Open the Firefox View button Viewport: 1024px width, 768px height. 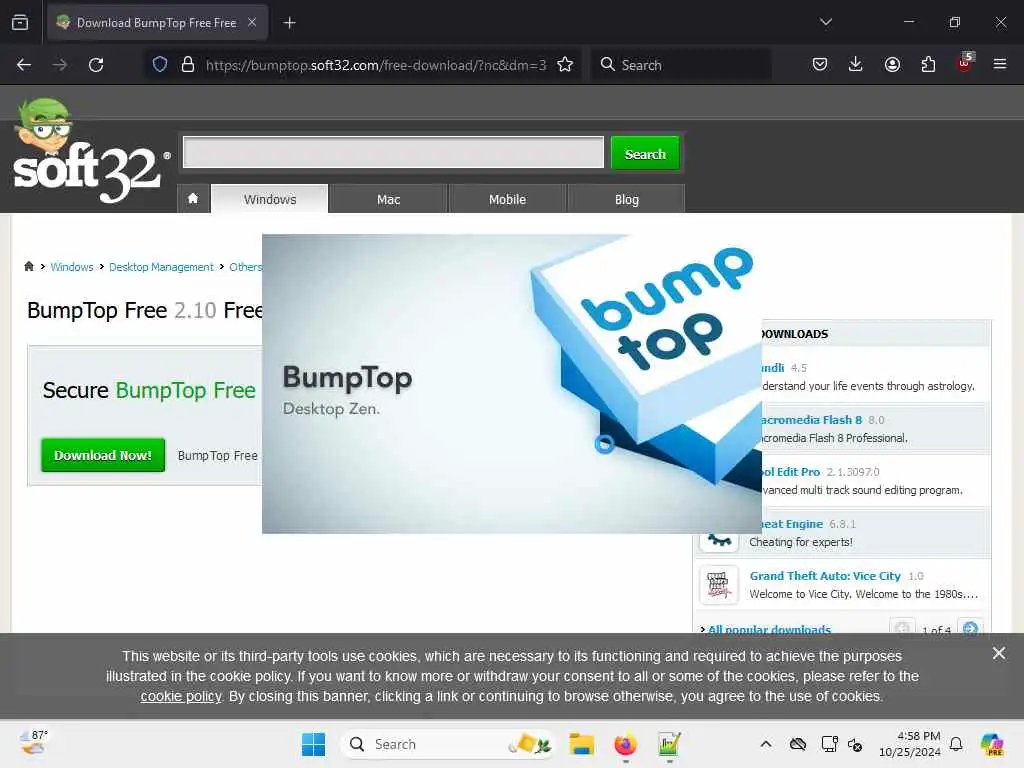pos(20,23)
